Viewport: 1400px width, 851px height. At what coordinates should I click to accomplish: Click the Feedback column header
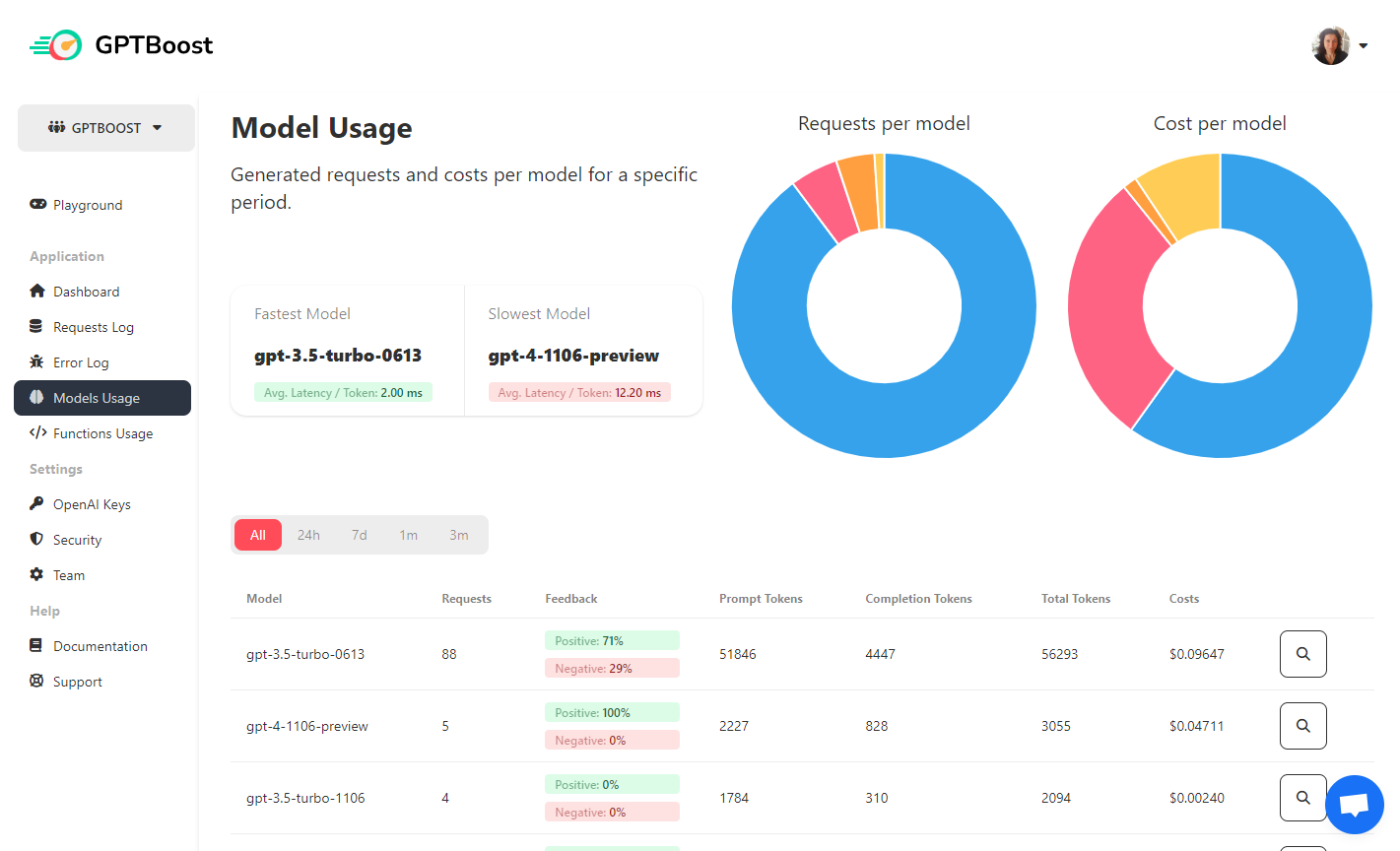[571, 599]
